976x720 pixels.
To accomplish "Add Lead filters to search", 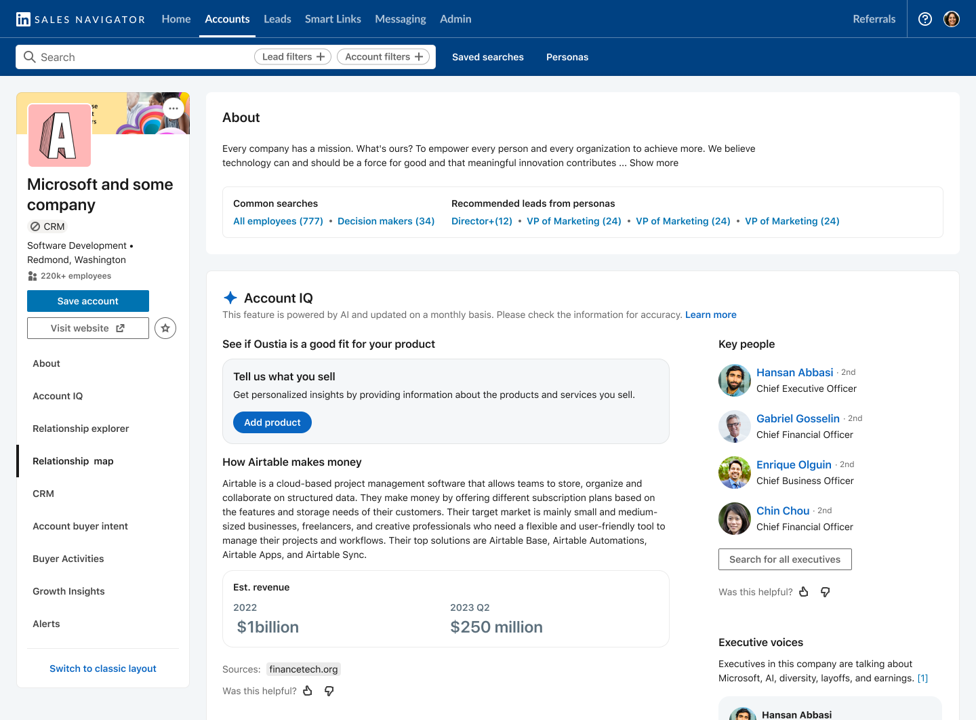I will (293, 57).
